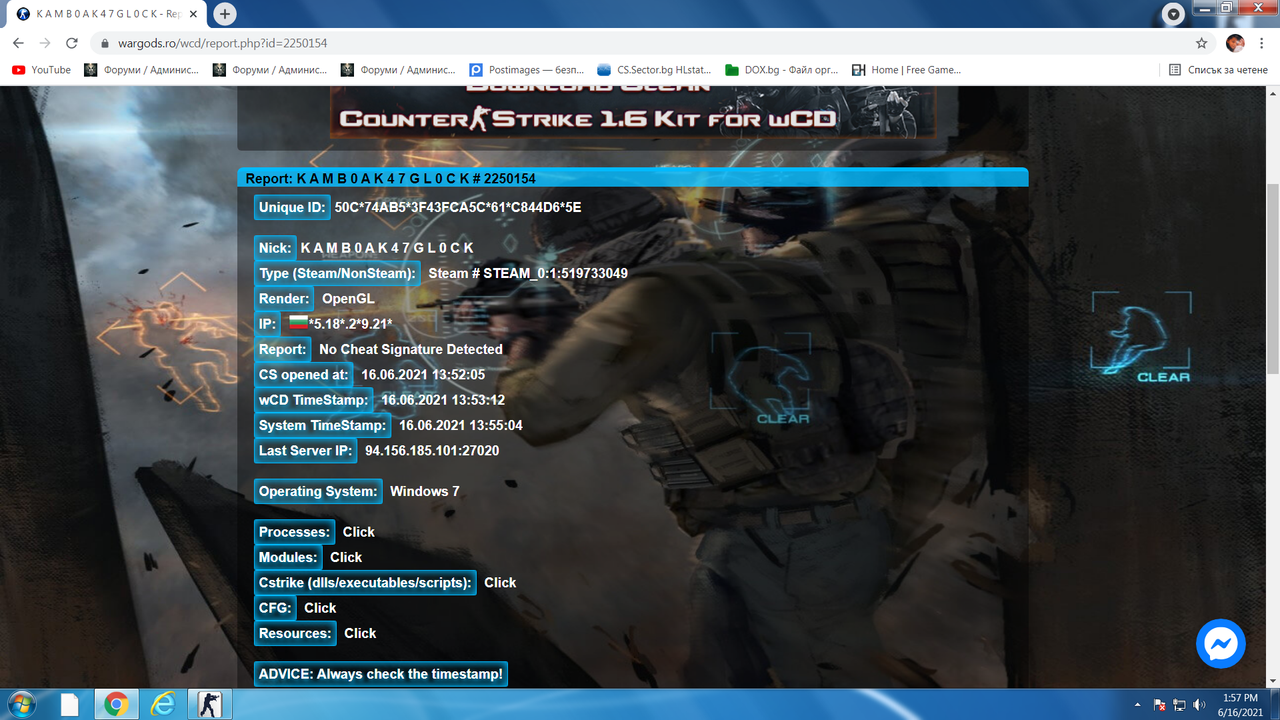Switch to Counter-Strike taskbar icon
Viewport: 1280px width, 720px height.
[210, 704]
